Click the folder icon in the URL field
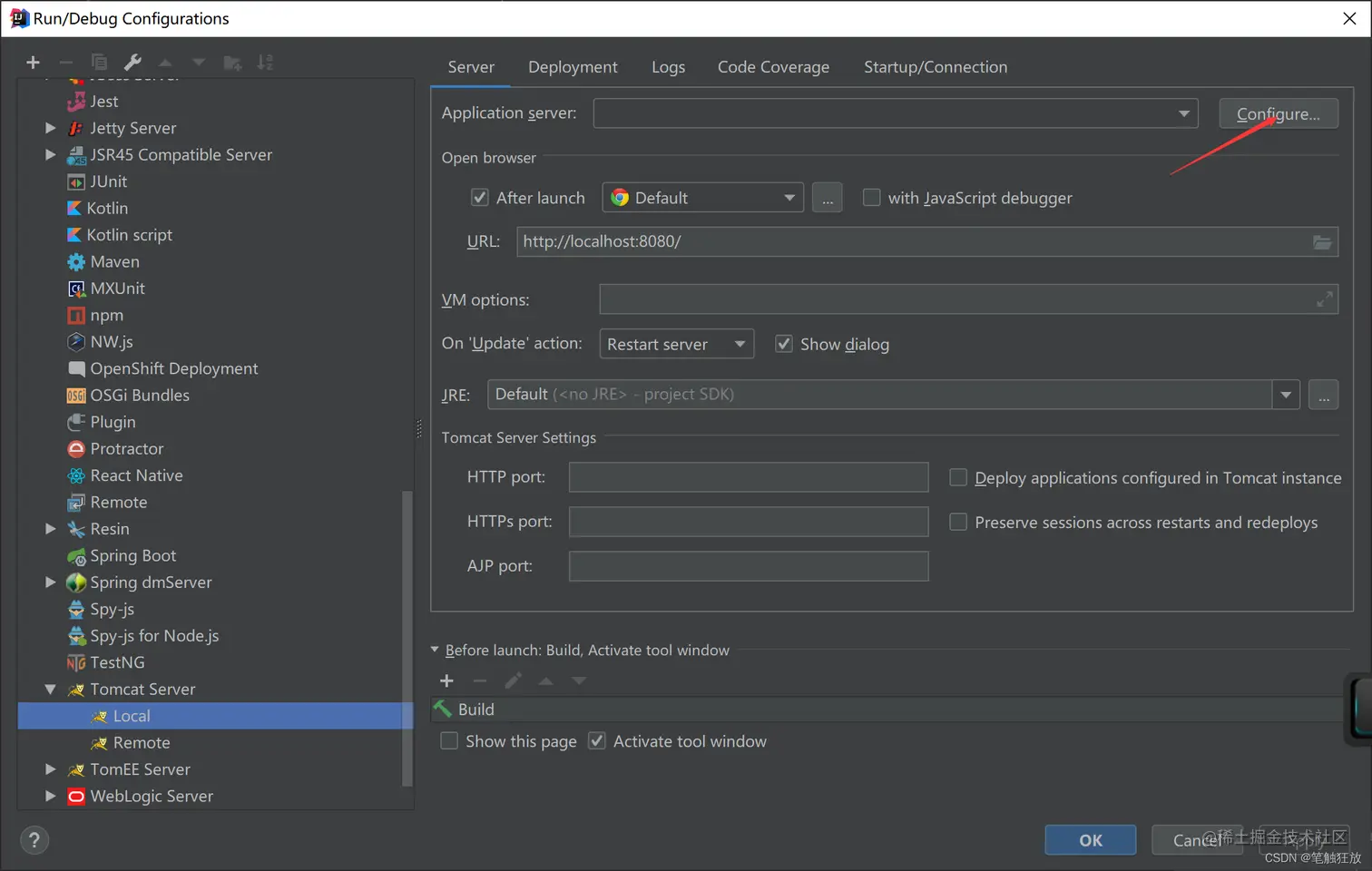This screenshot has width=1372, height=871. (x=1322, y=242)
